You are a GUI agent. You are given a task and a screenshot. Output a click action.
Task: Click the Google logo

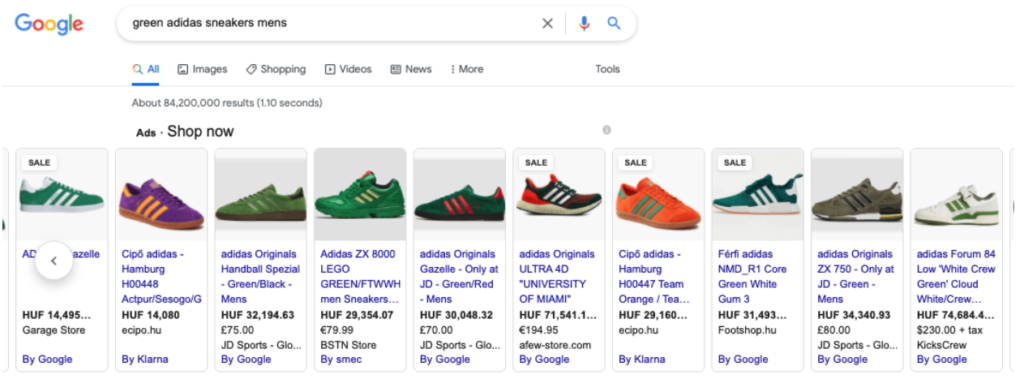(49, 24)
